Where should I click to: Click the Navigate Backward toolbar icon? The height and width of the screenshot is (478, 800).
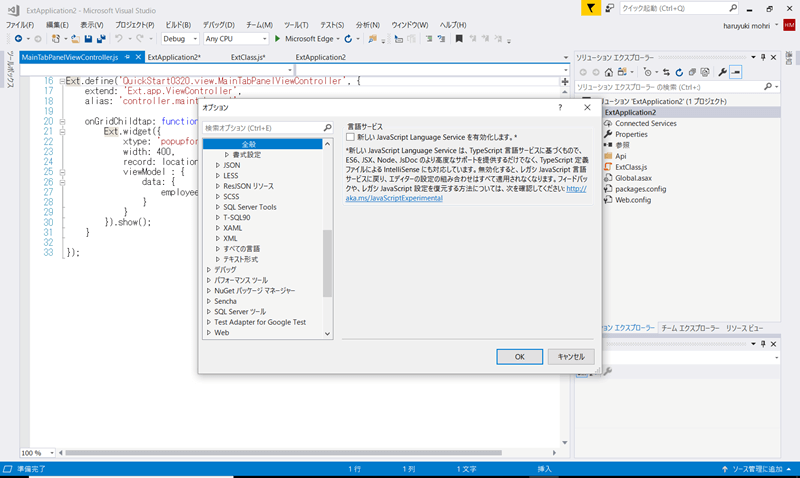18,39
